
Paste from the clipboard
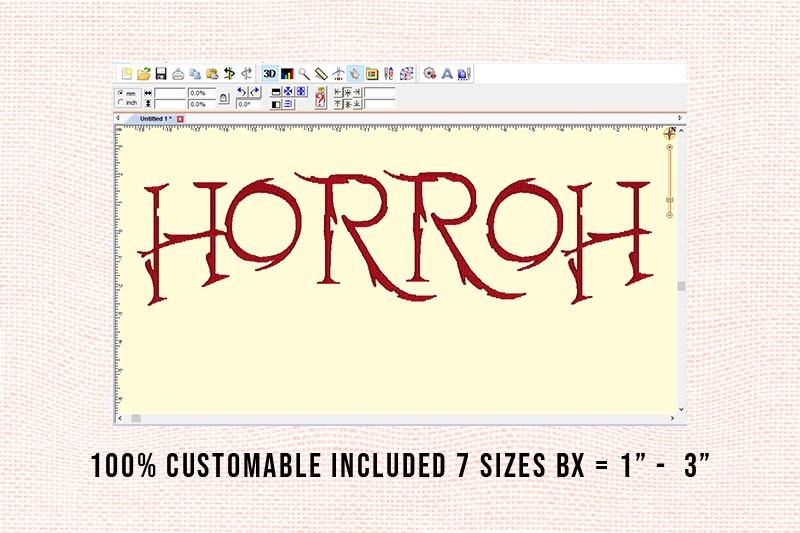(212, 74)
